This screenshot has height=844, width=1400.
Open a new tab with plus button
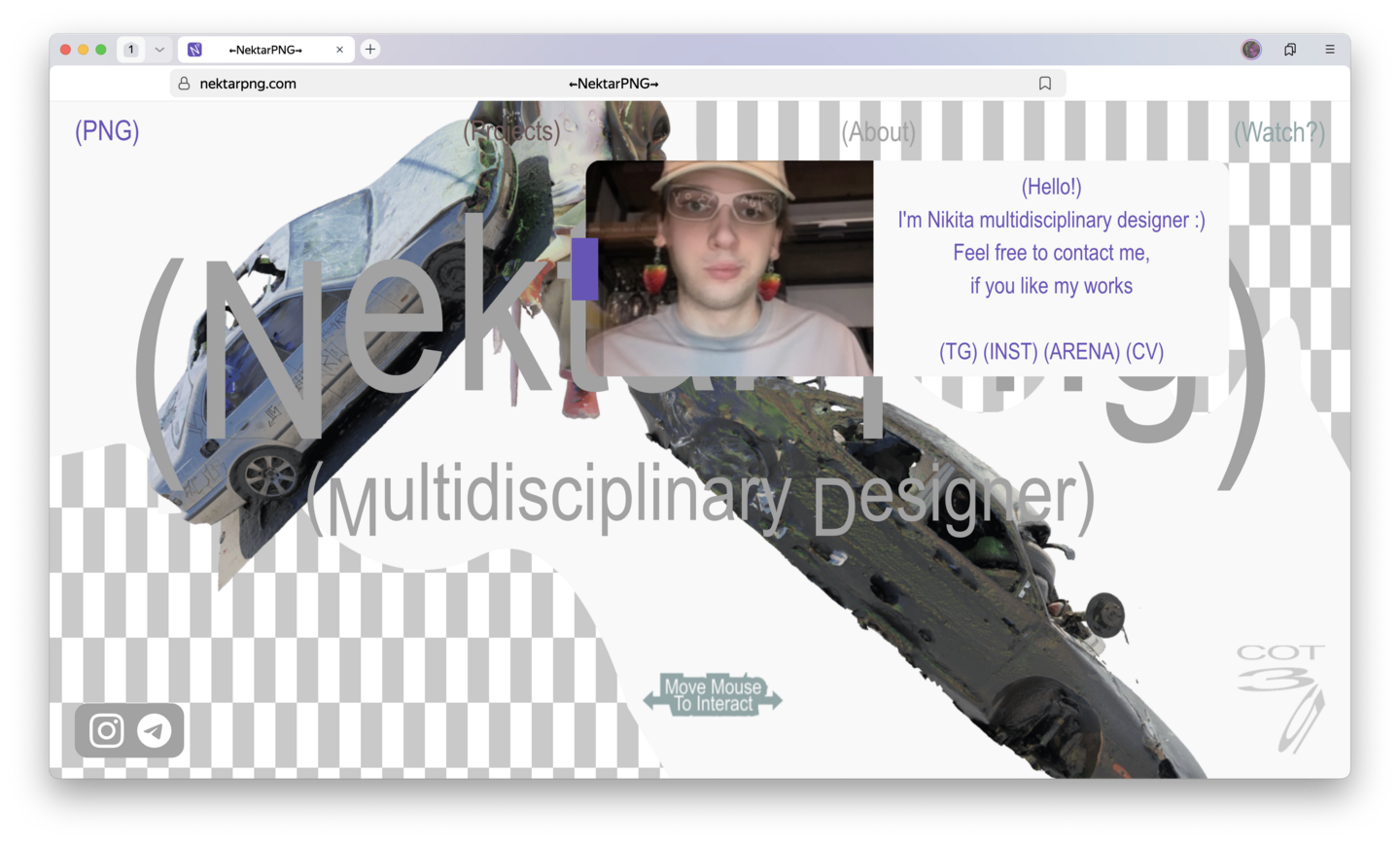(x=370, y=50)
